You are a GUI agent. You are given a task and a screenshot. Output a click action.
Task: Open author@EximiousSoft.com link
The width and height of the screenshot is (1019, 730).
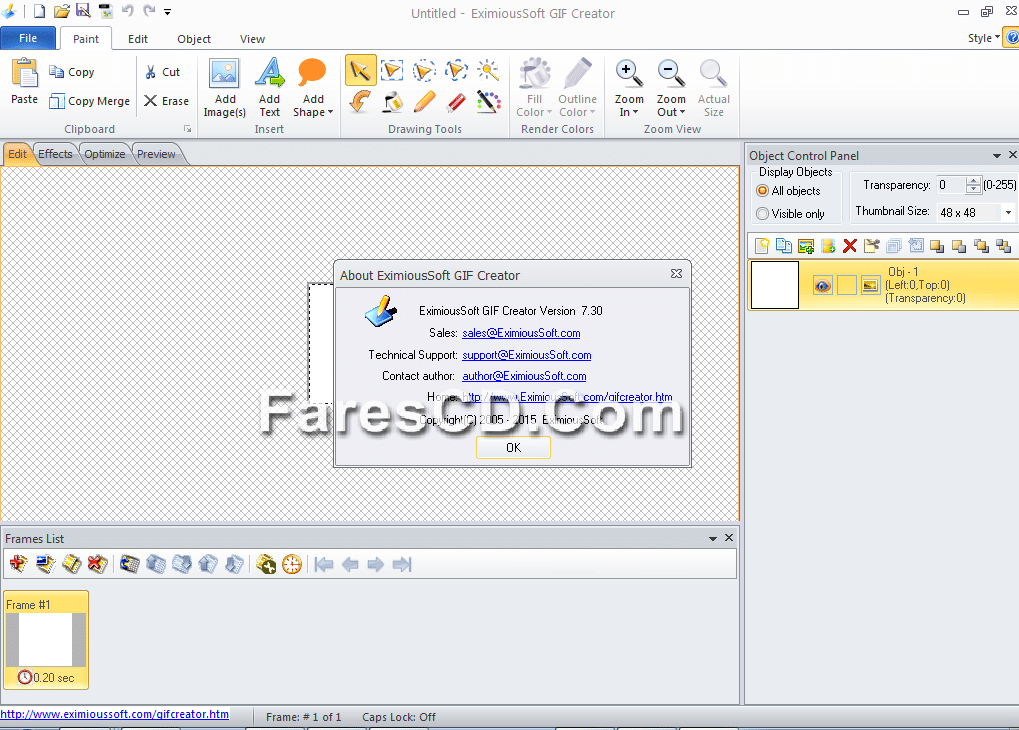(x=524, y=376)
